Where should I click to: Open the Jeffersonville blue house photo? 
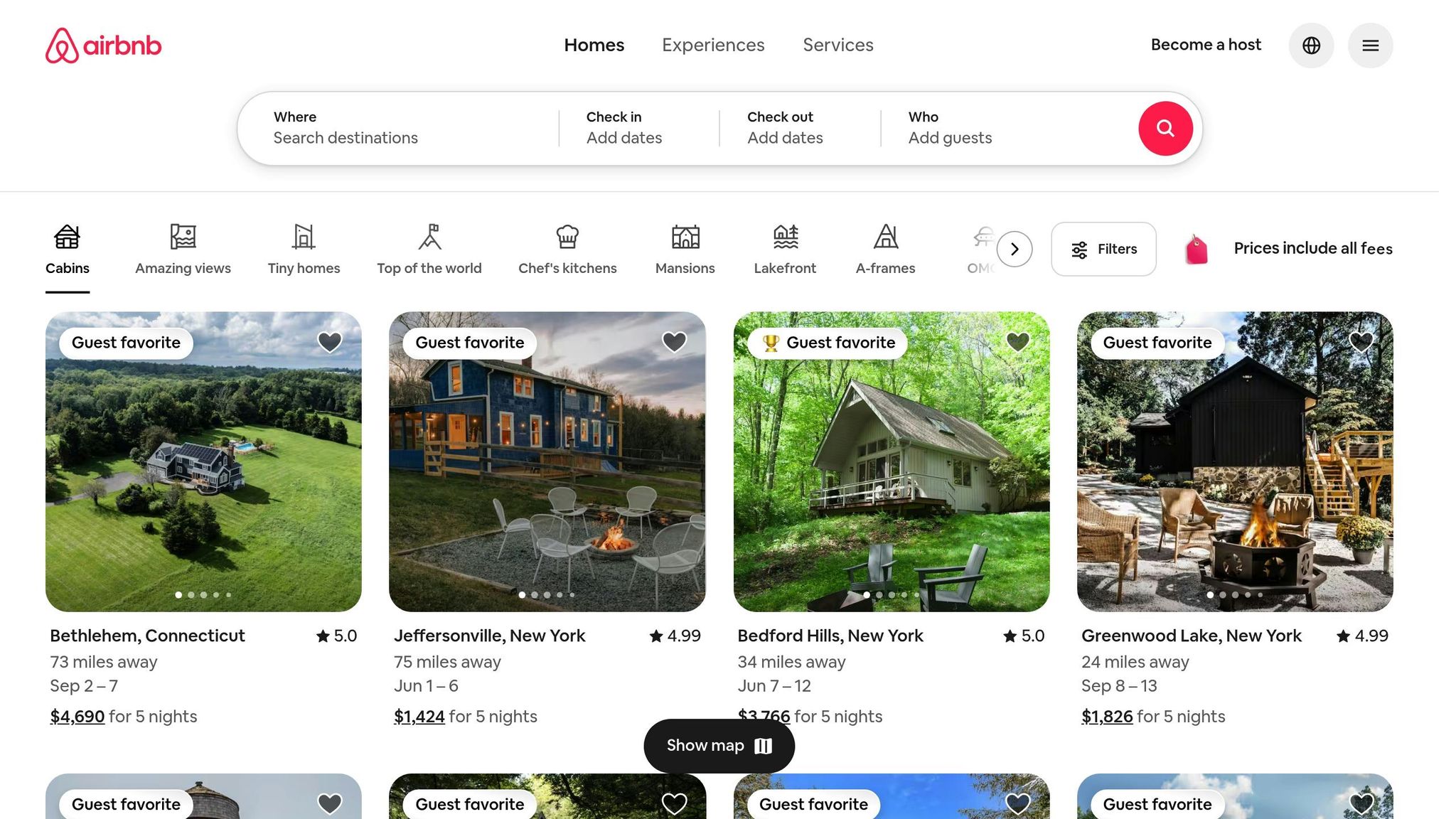coord(547,462)
